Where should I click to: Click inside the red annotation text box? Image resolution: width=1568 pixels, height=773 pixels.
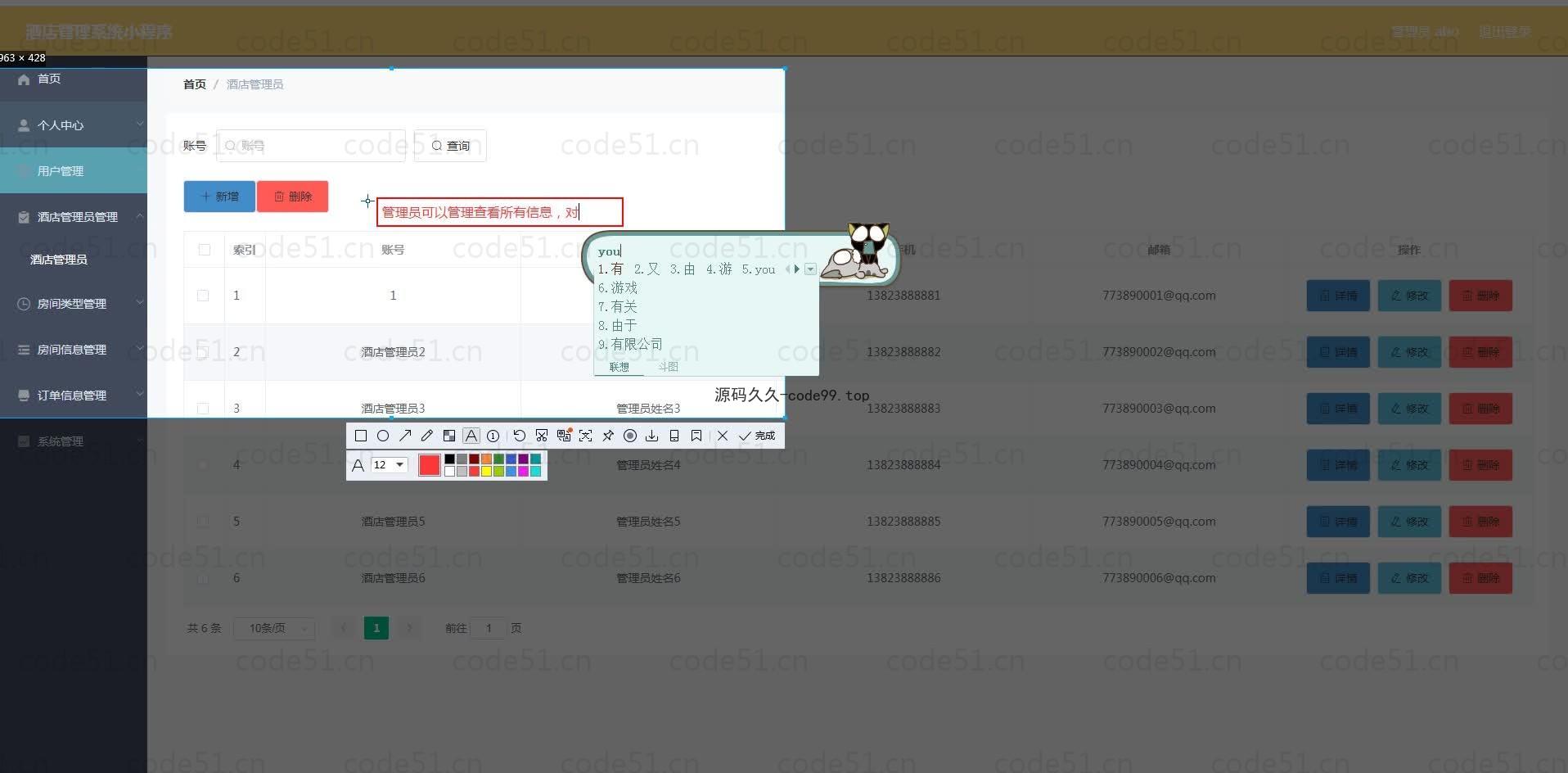(x=499, y=212)
